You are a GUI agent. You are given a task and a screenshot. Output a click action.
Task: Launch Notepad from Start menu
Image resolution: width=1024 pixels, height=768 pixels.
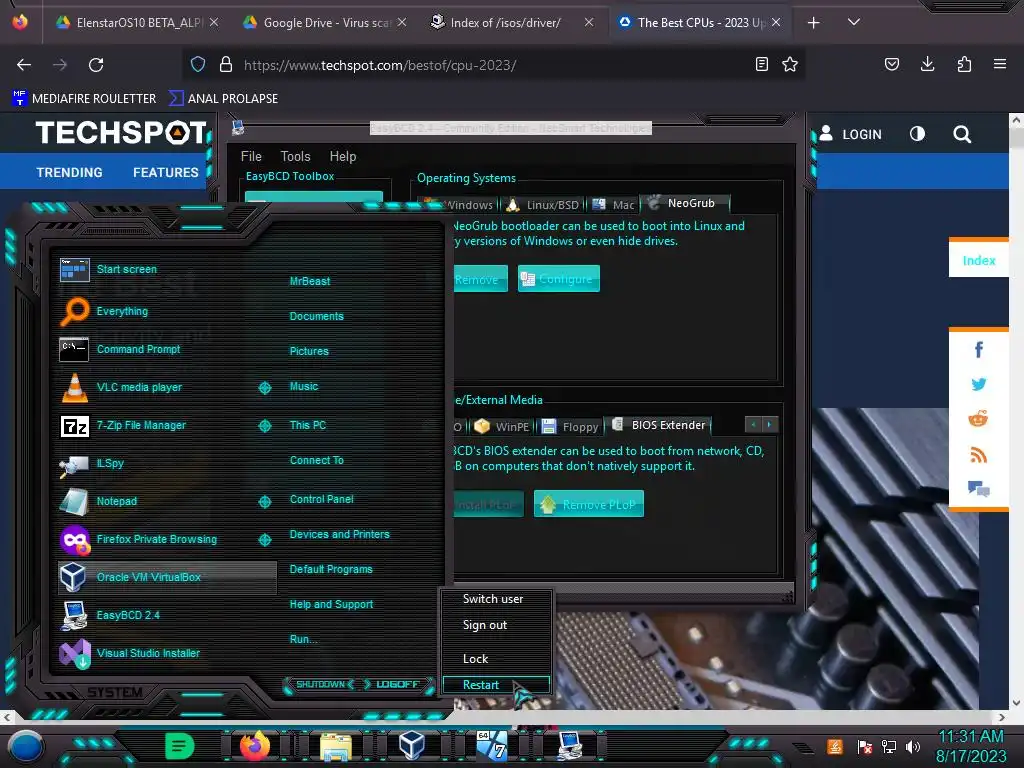[117, 501]
